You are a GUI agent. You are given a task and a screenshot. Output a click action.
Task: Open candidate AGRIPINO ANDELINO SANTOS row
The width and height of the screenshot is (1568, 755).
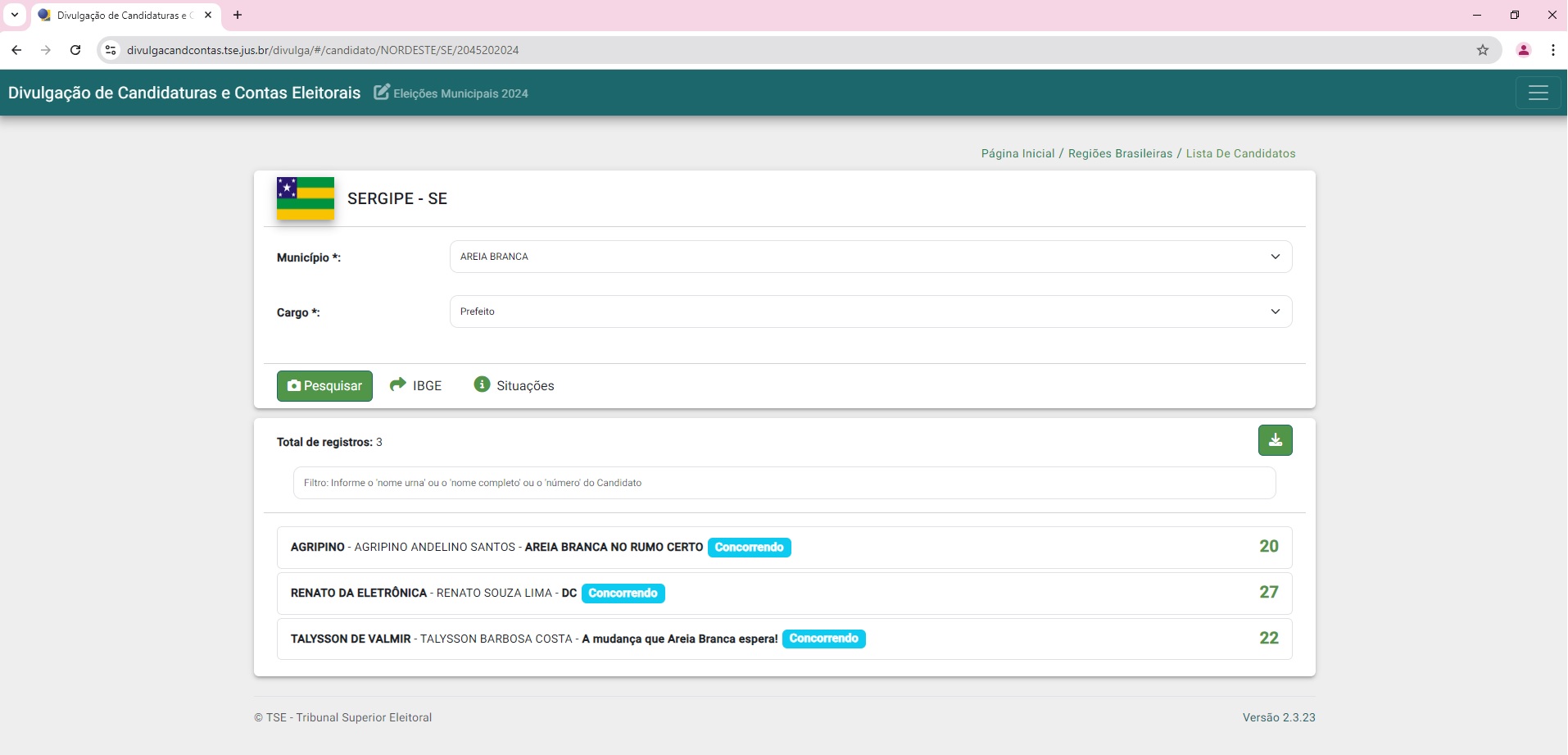click(x=784, y=548)
